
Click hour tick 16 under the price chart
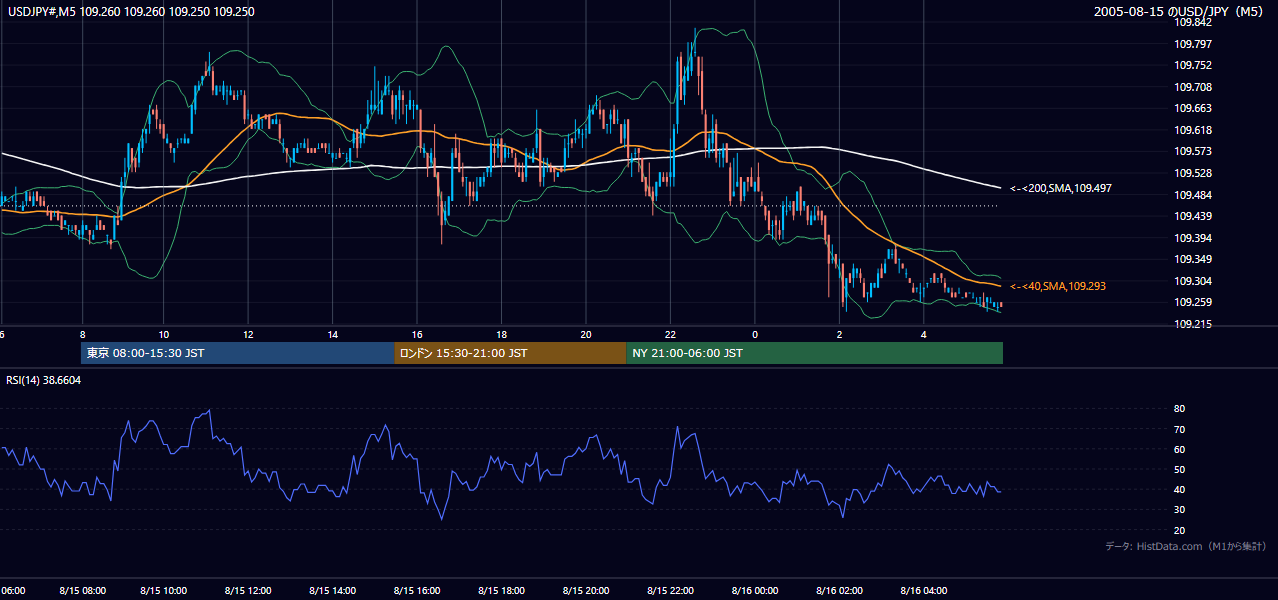[417, 334]
